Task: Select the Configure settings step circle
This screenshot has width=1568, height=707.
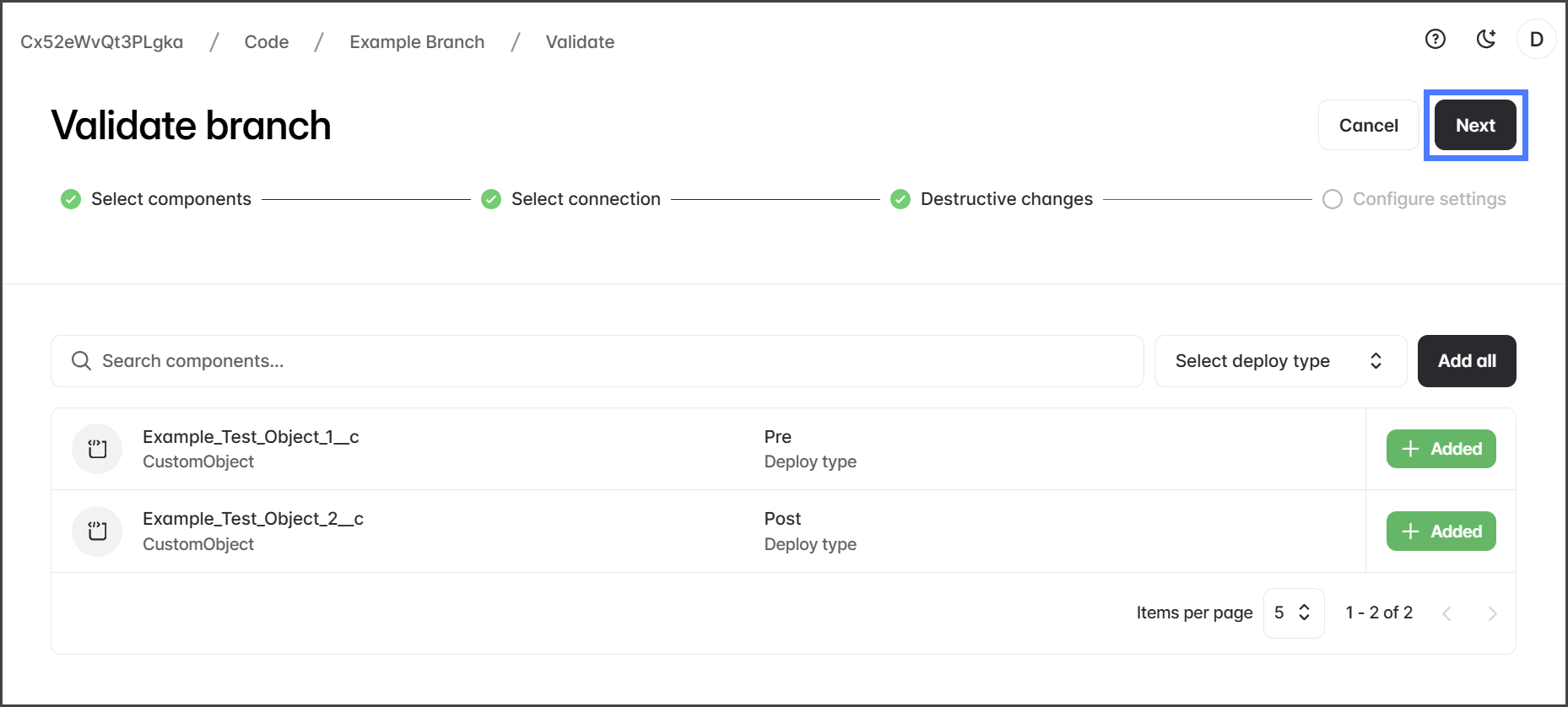Action: (x=1332, y=199)
